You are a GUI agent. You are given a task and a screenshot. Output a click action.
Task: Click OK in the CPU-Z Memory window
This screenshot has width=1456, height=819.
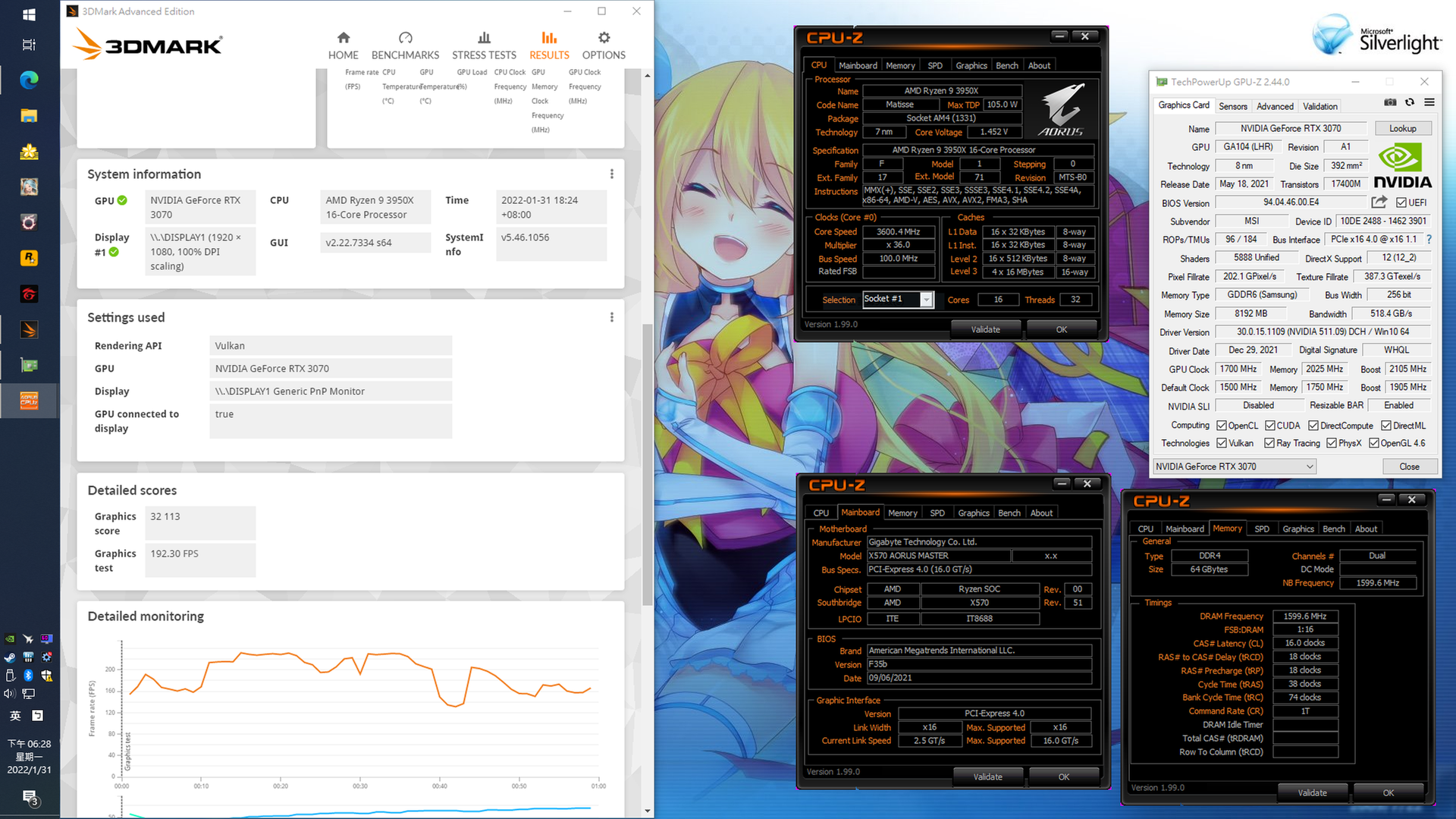[1388, 792]
